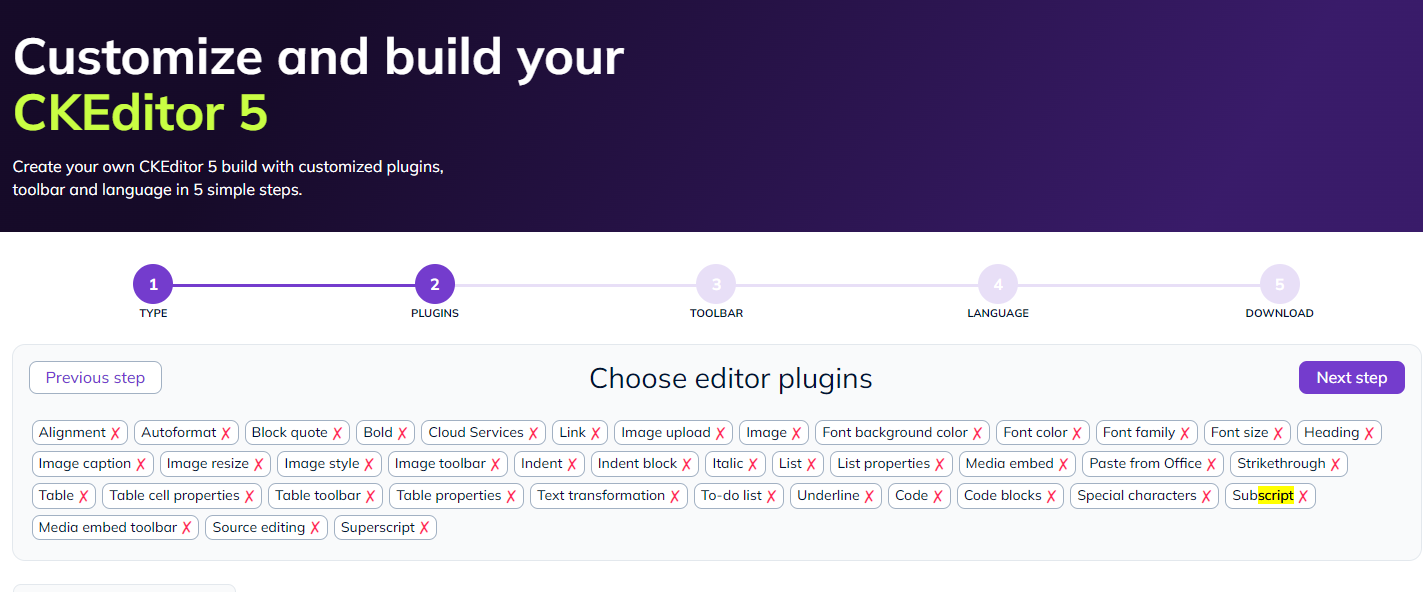Remove the Alignment plugin via its X
The width and height of the screenshot is (1423, 592).
coord(116,433)
